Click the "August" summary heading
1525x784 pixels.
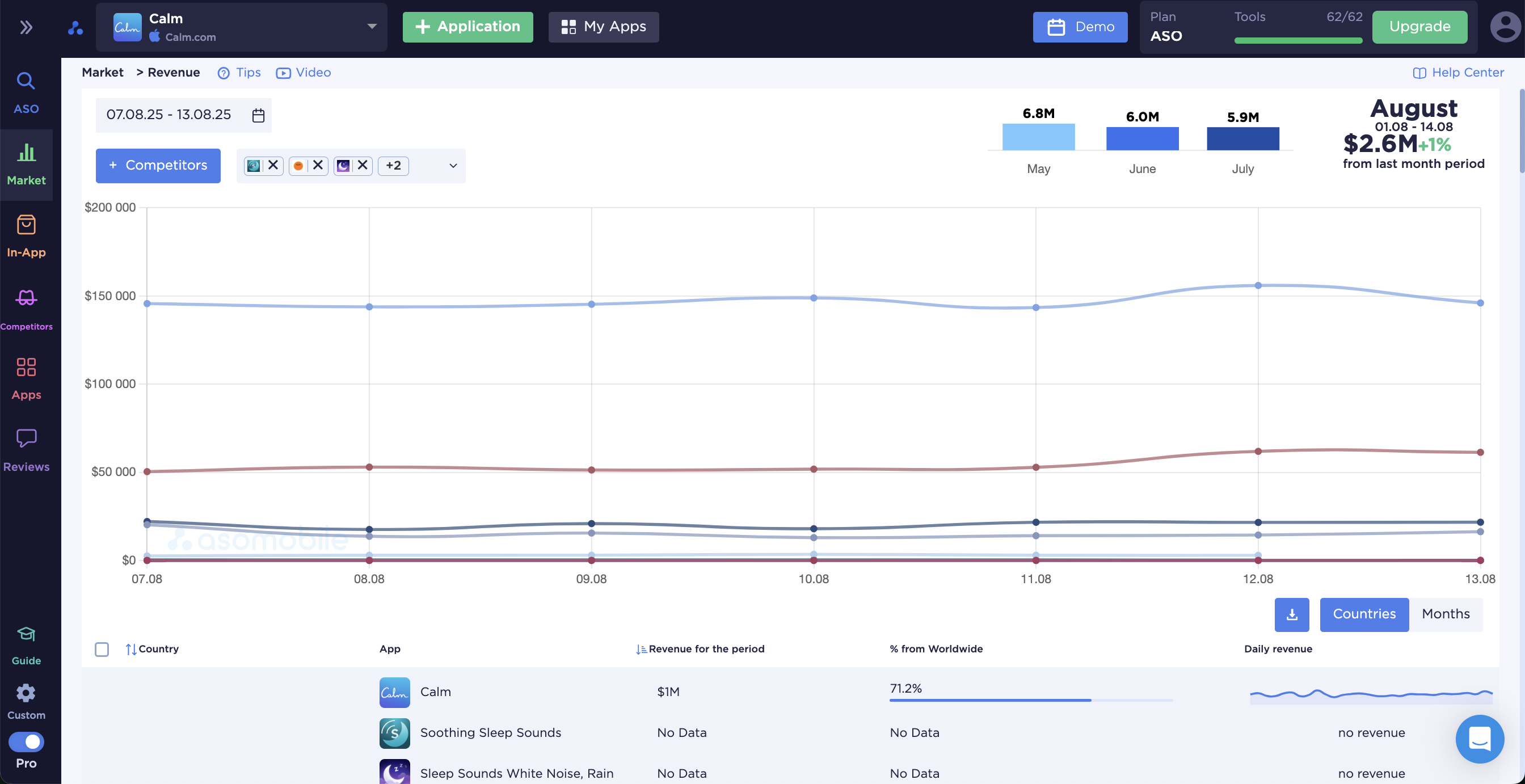[x=1414, y=108]
